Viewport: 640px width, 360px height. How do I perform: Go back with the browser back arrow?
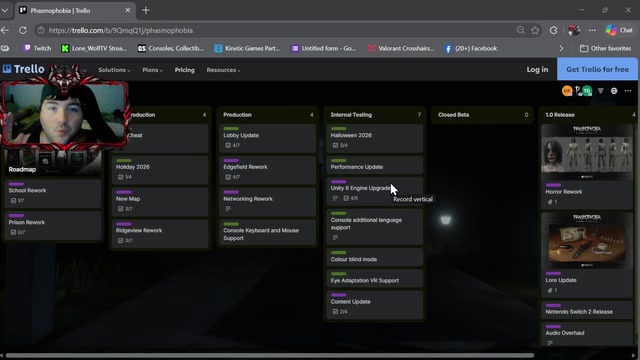[5, 30]
